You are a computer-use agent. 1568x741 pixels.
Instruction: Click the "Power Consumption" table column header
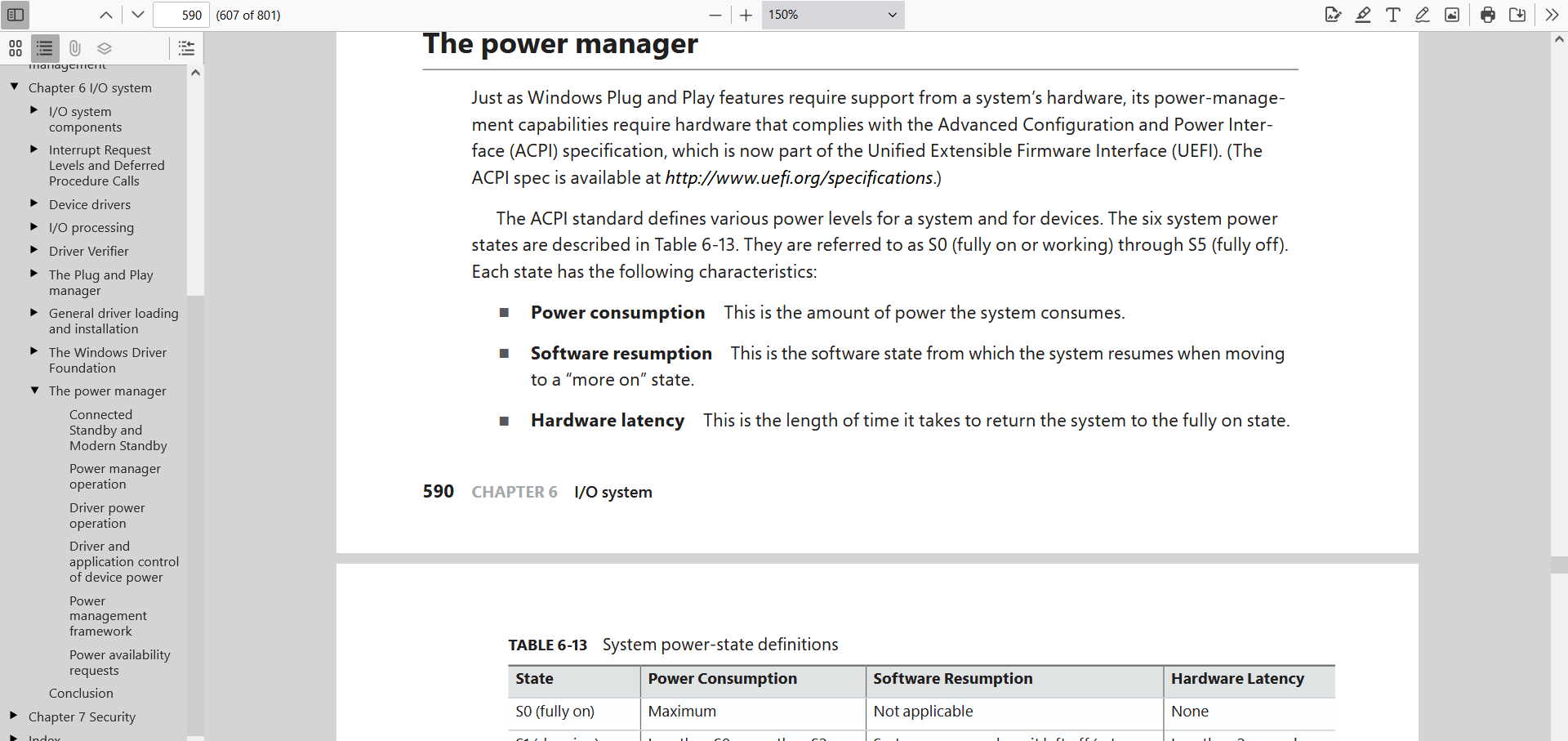pos(723,679)
